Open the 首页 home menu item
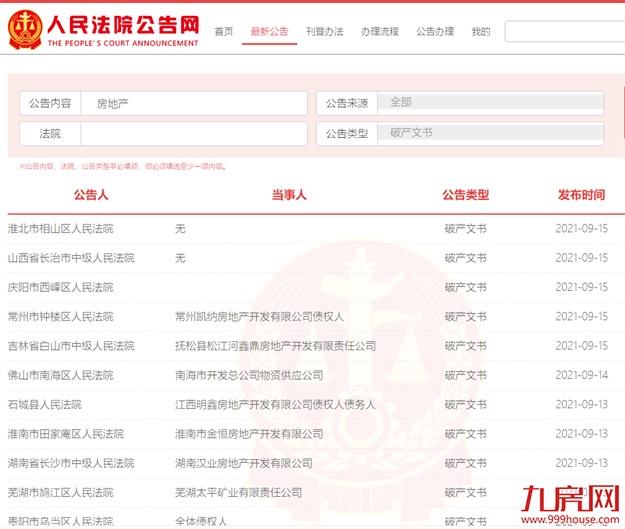 (224, 31)
